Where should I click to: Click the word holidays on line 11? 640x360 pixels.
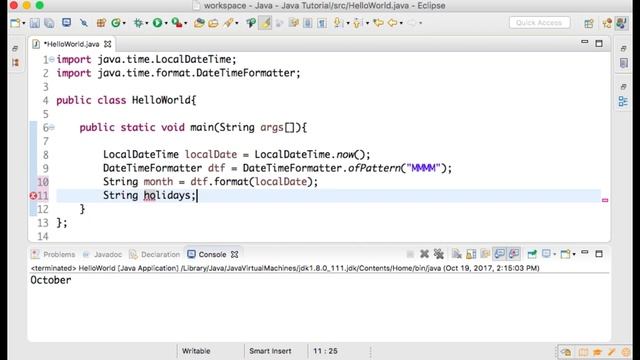[167, 196]
